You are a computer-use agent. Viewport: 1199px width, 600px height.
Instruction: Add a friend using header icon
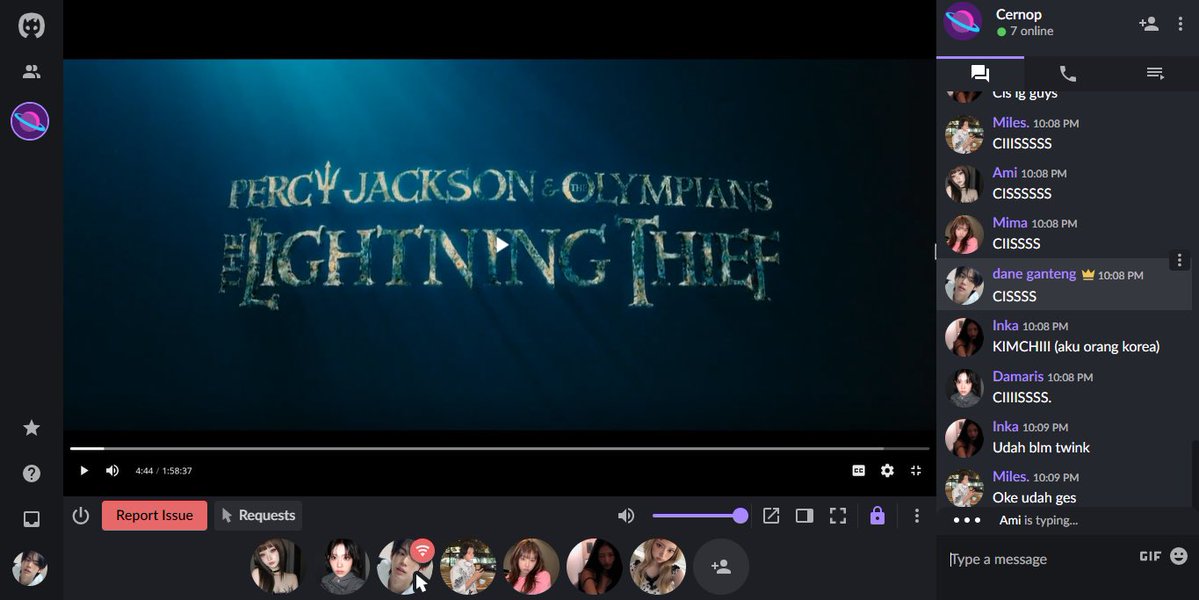[1149, 24]
